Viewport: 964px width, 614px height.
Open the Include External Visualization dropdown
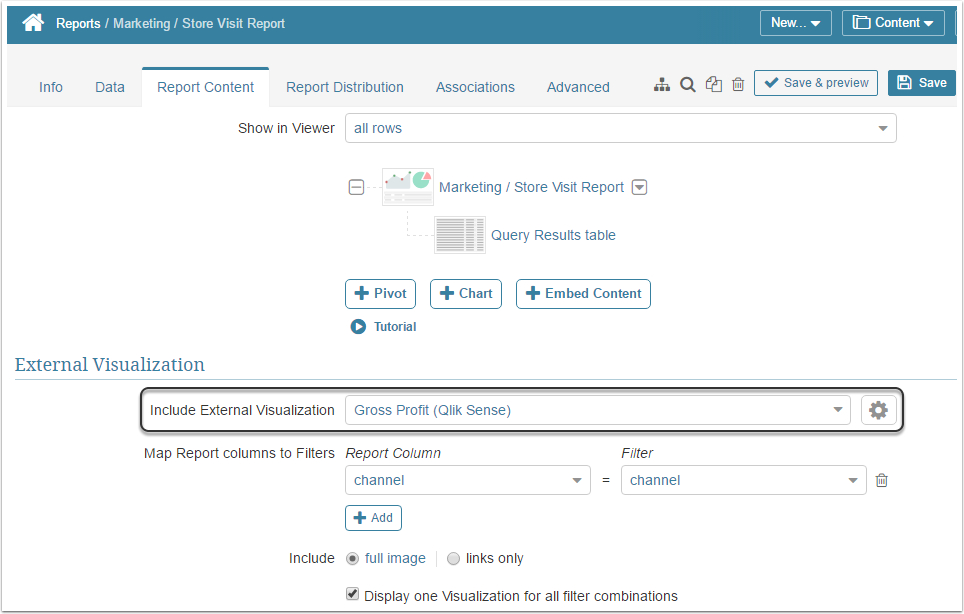pos(598,410)
